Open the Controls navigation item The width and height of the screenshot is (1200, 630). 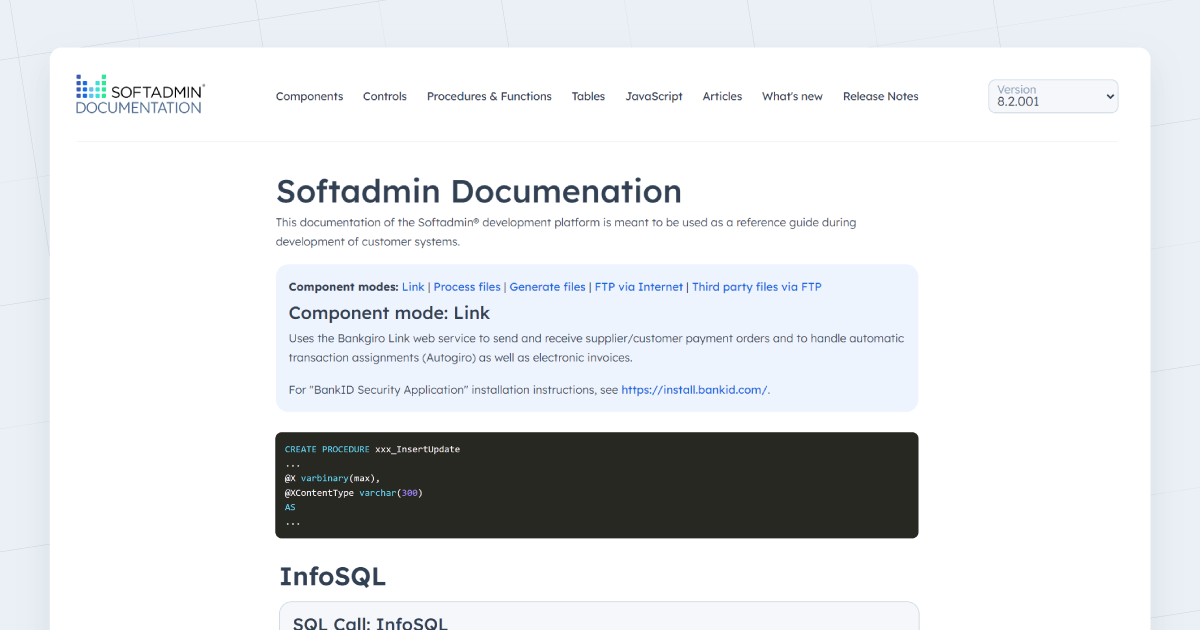point(384,96)
